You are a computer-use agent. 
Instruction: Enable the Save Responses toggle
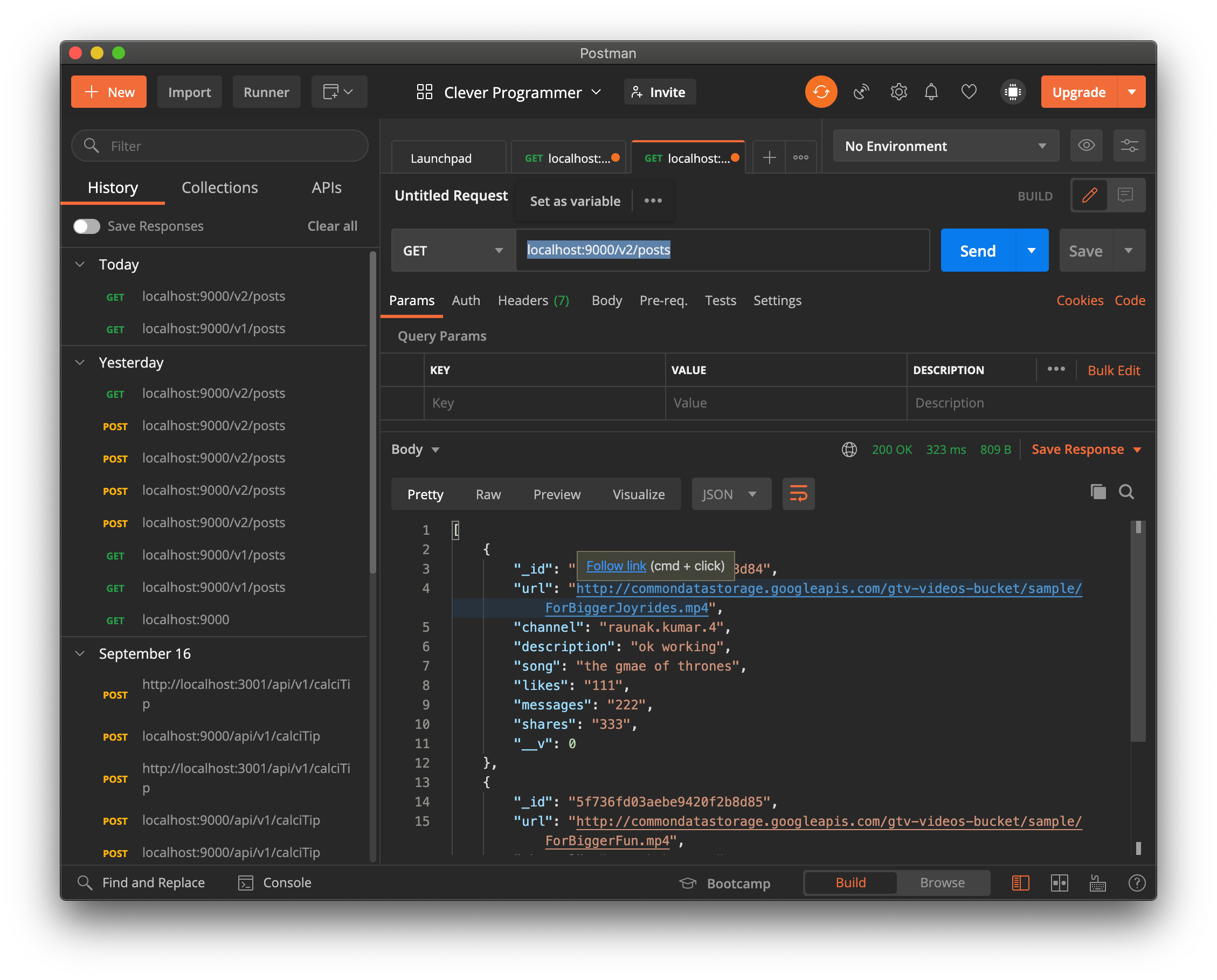point(86,226)
